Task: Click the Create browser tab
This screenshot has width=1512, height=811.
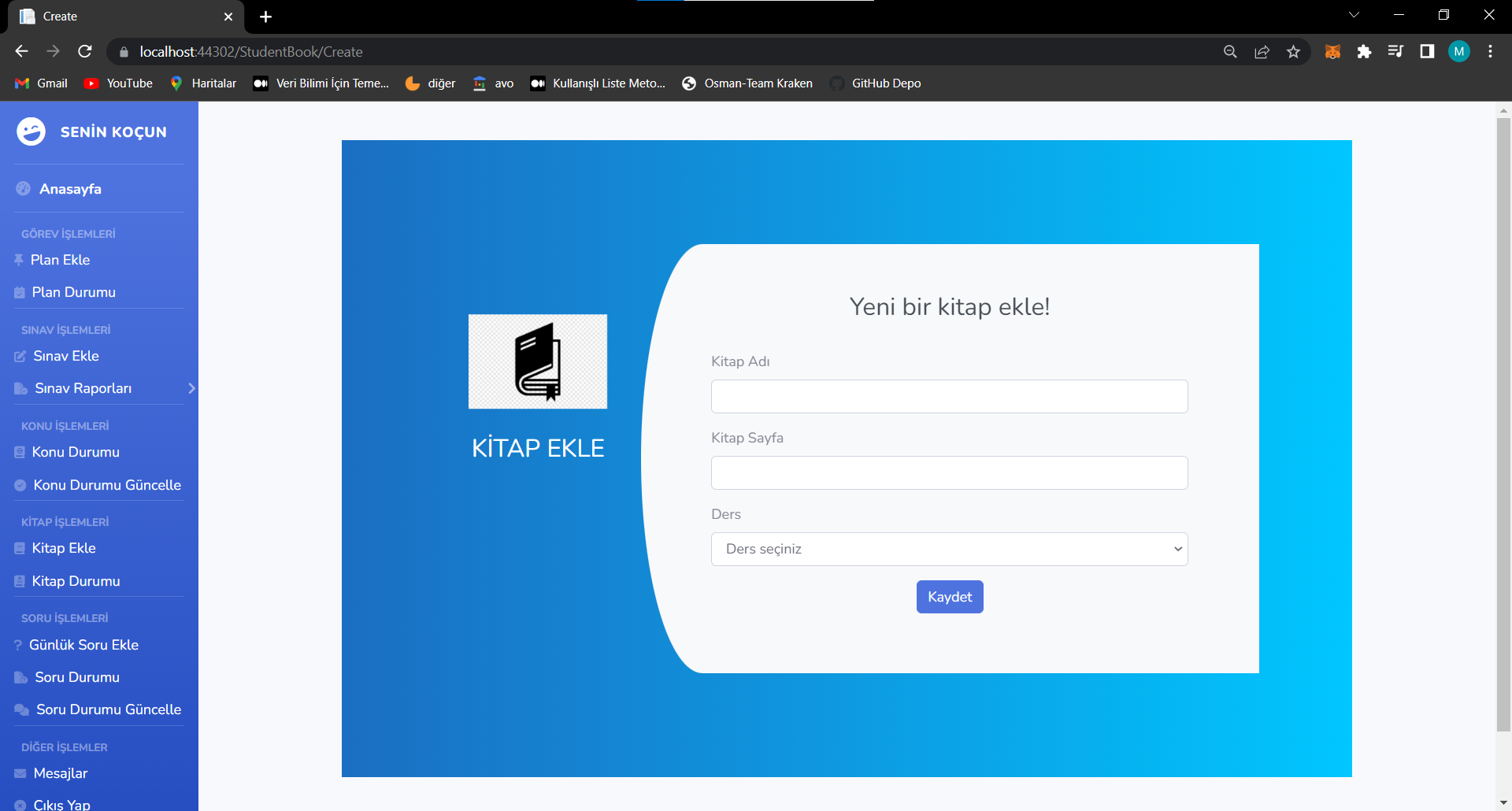Action: [x=126, y=17]
